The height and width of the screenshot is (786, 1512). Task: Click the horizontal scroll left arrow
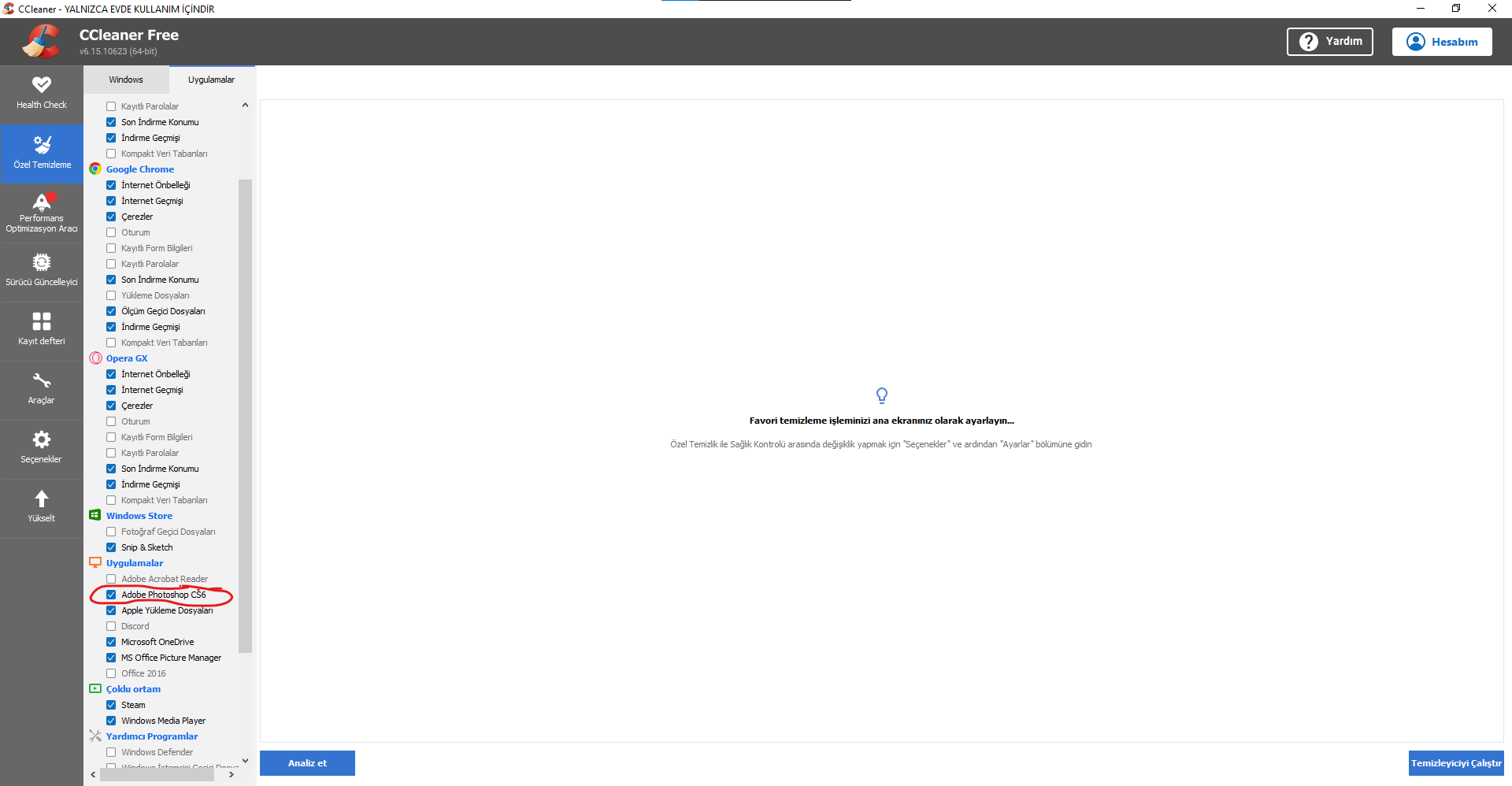[x=93, y=774]
